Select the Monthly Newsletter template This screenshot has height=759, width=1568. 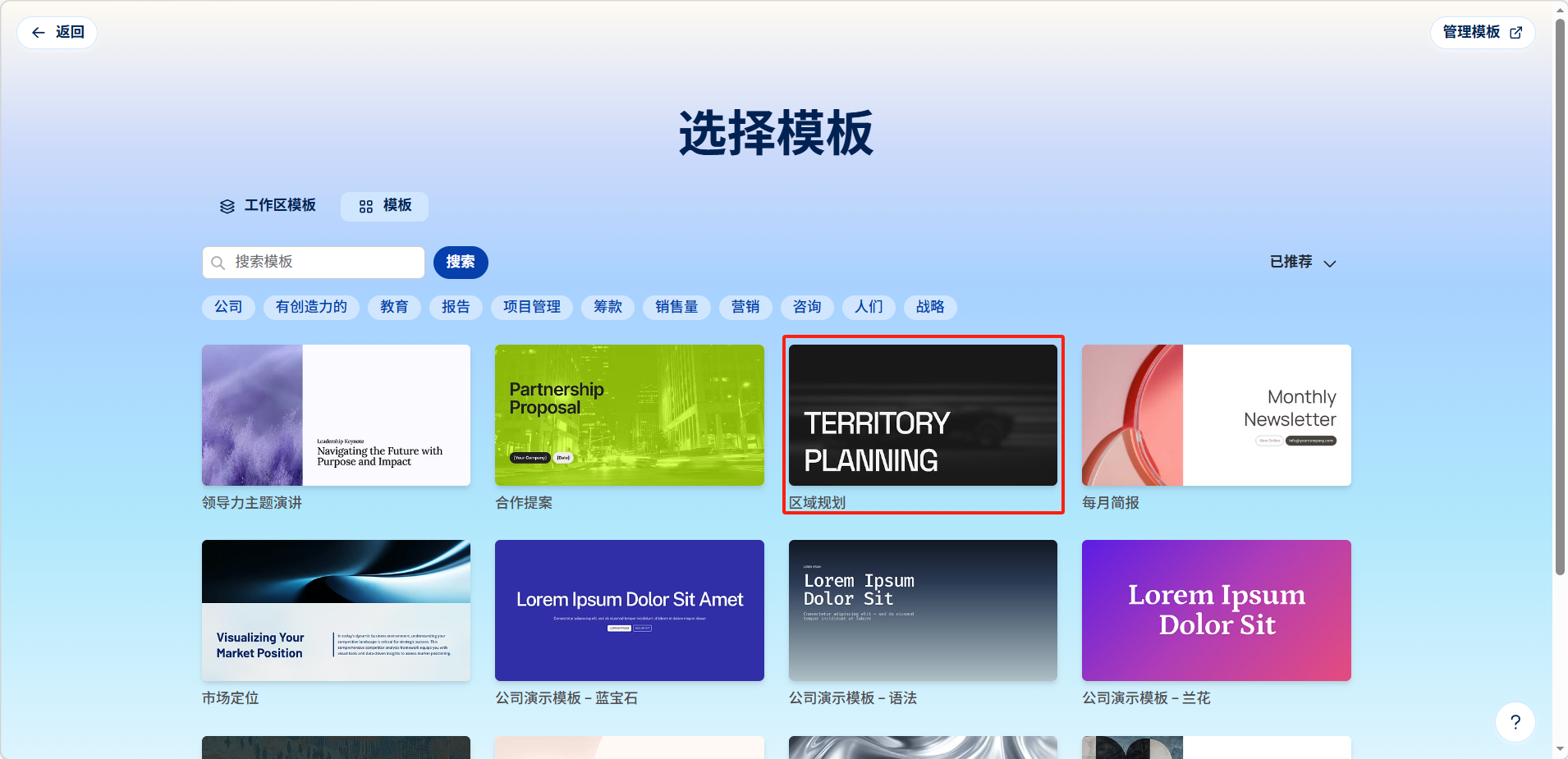point(1216,415)
